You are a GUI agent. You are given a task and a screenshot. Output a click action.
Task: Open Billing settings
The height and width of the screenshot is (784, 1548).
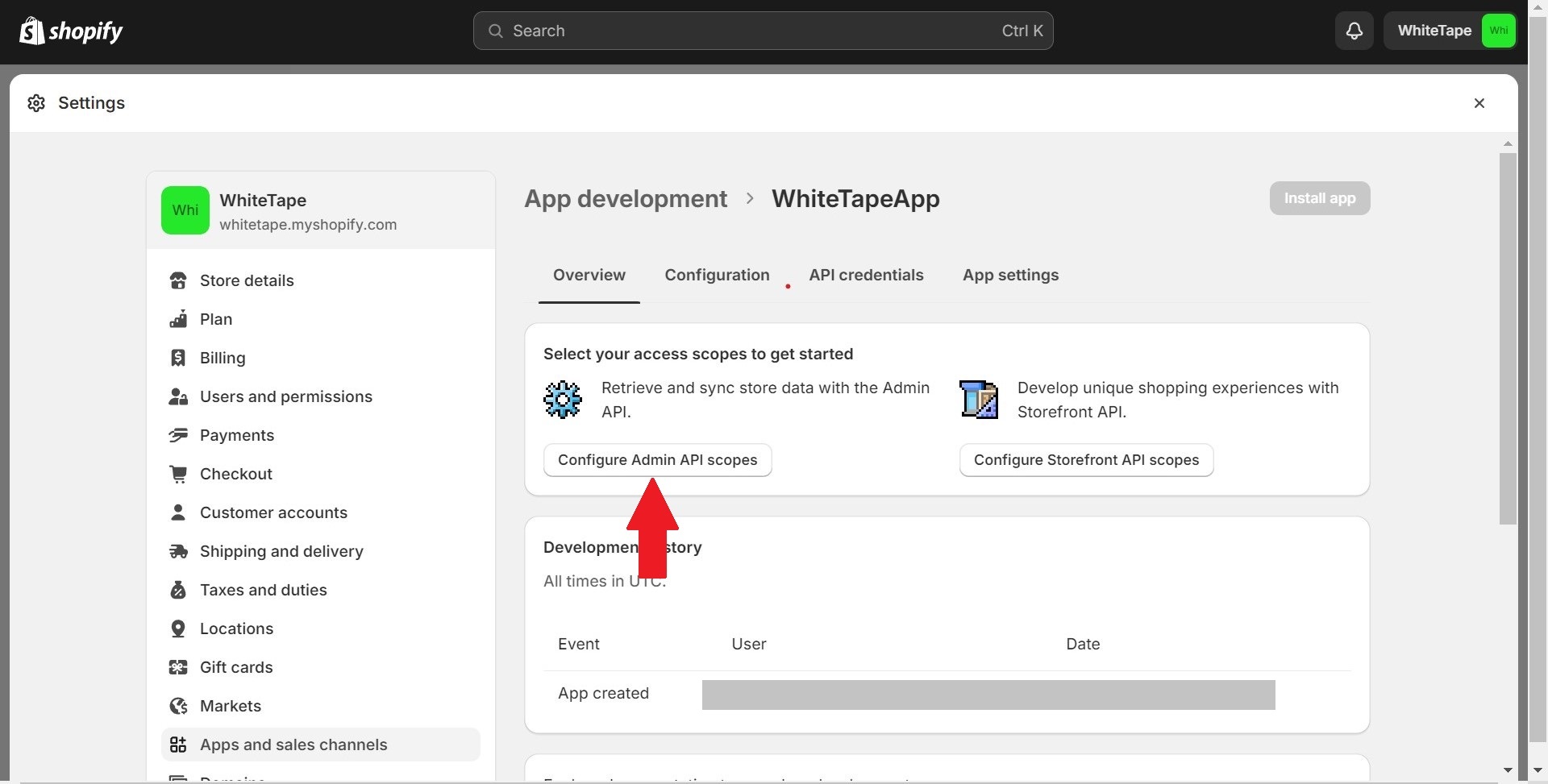coord(321,358)
